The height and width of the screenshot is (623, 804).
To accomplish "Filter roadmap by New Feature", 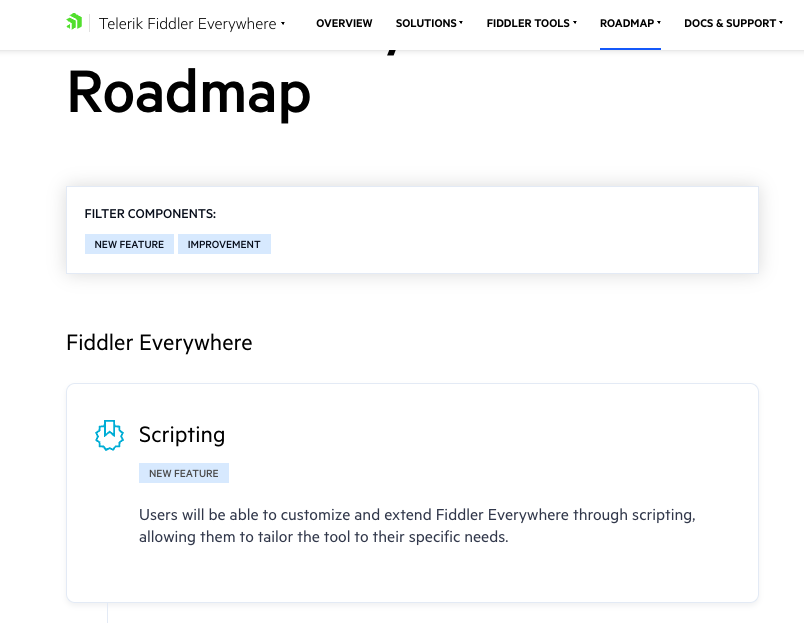I will [129, 244].
